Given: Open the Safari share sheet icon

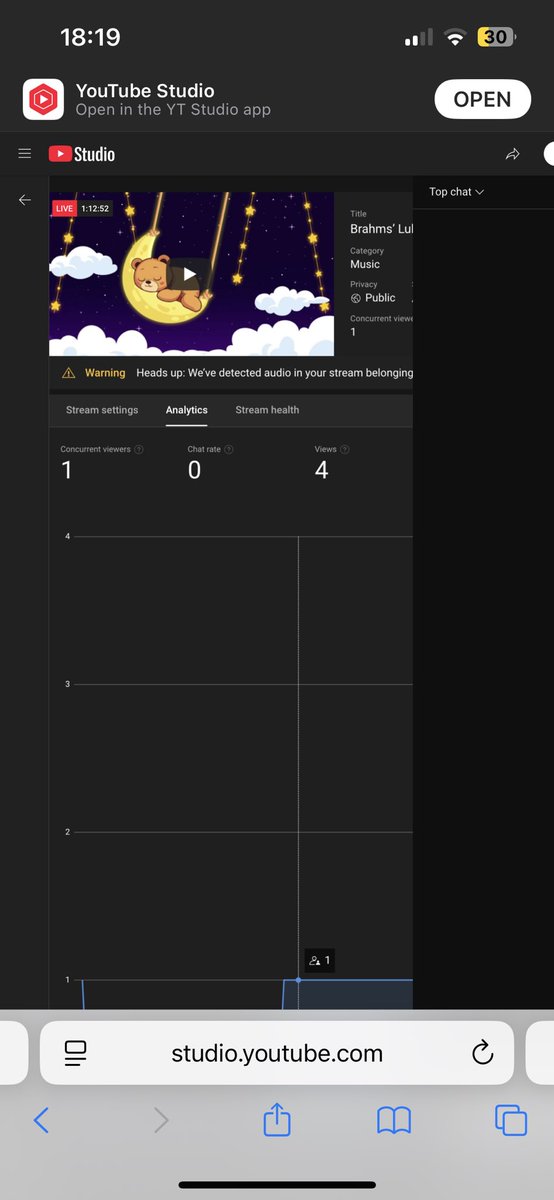Looking at the screenshot, I should 277,1119.
